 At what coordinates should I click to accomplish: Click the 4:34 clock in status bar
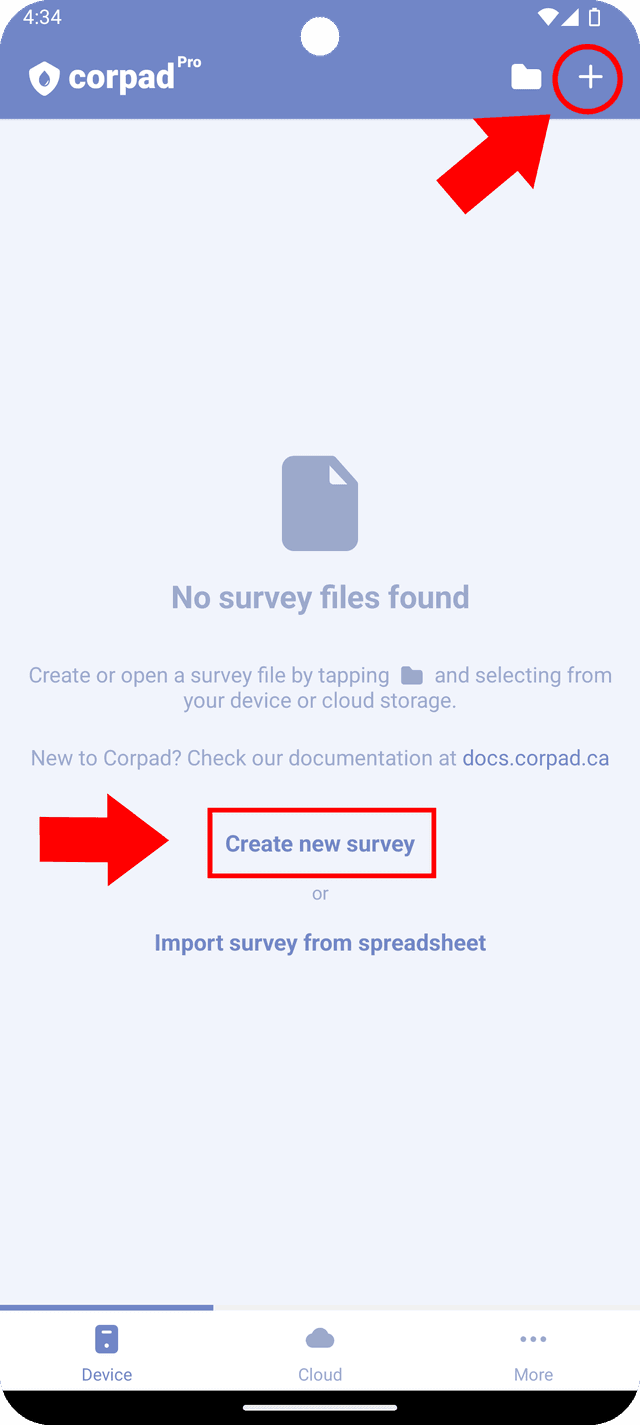pyautogui.click(x=42, y=18)
